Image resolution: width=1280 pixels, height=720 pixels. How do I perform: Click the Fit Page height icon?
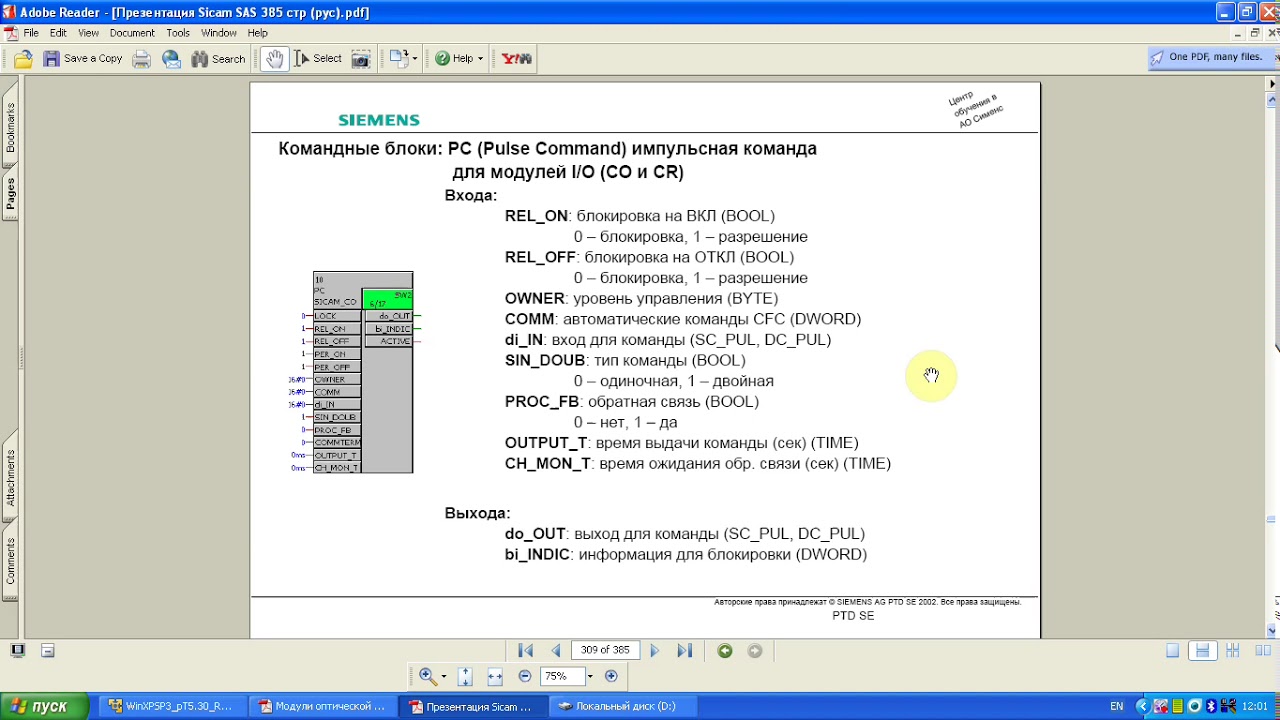465,677
